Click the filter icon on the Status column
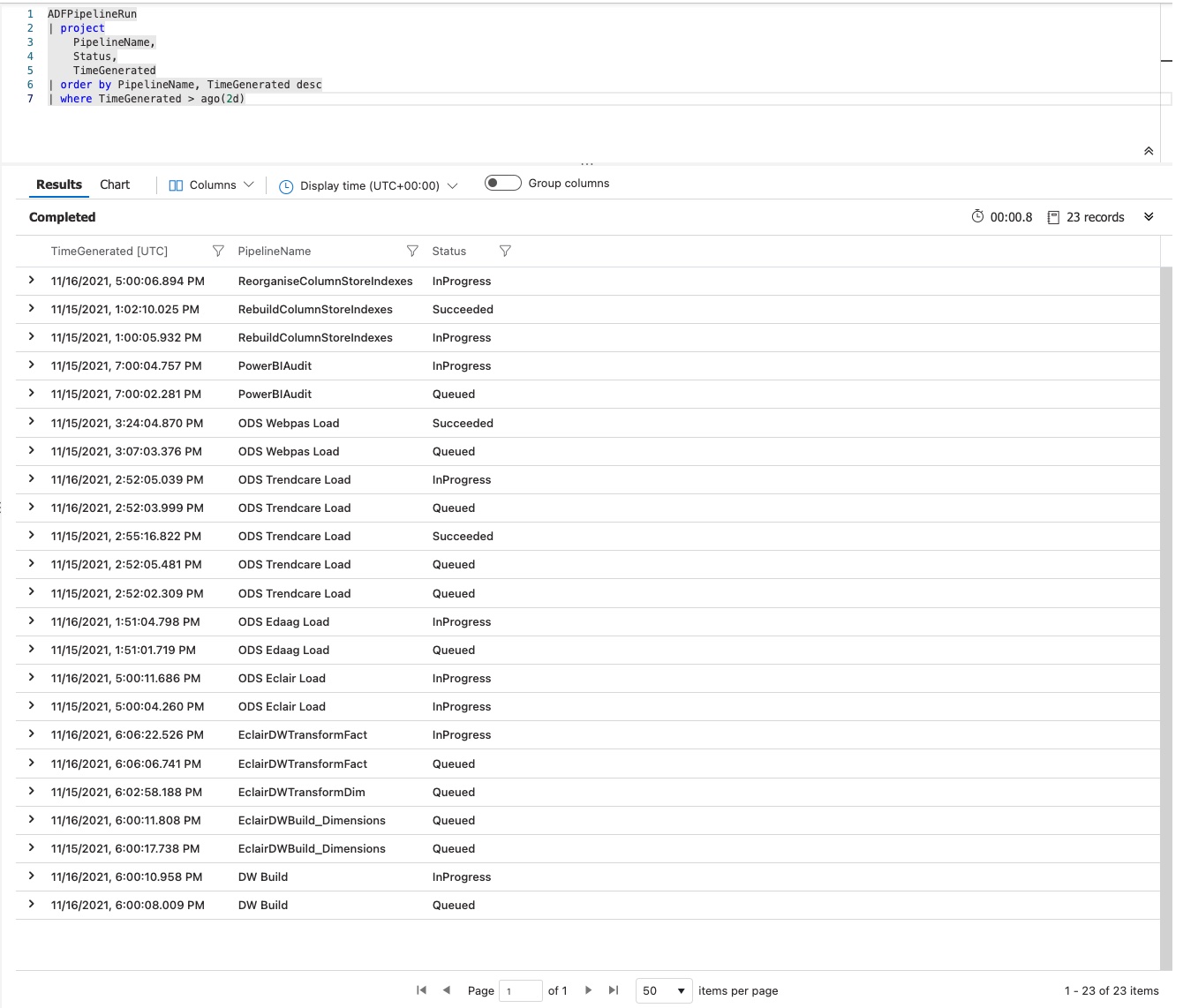Image resolution: width=1183 pixels, height=1008 pixels. [505, 251]
